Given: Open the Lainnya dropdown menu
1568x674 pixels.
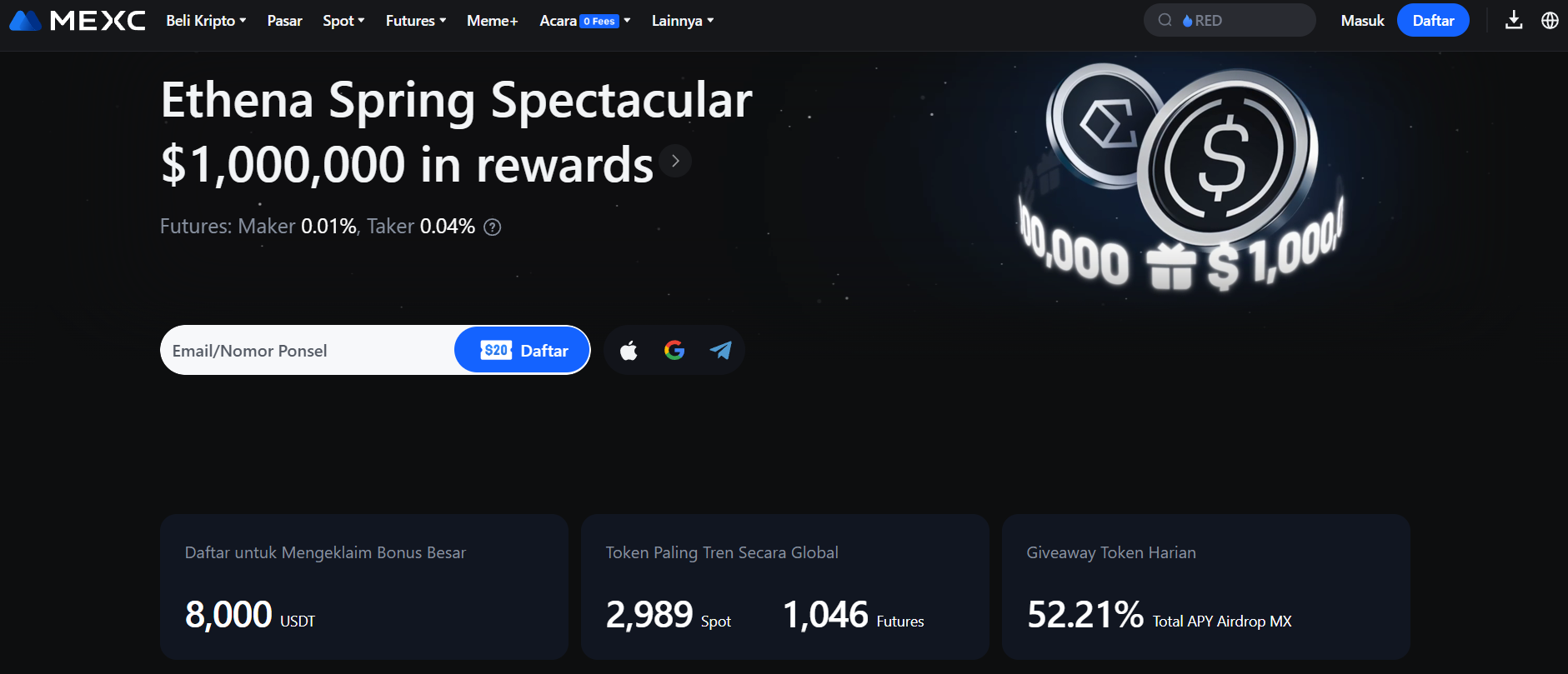Looking at the screenshot, I should [682, 20].
